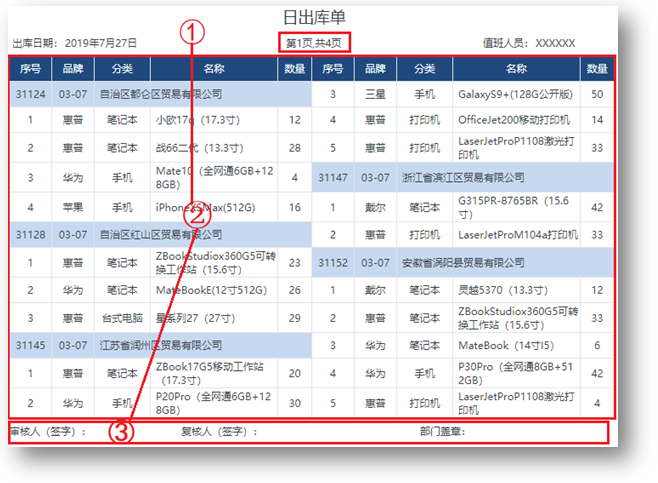
Task: Select the 第1页,共4页 page indicator
Action: pos(314,43)
